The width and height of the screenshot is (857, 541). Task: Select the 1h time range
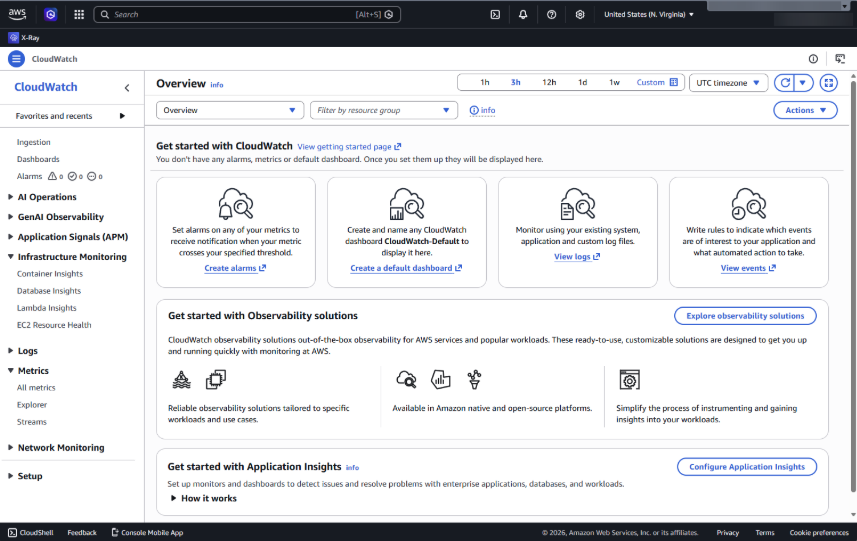[x=484, y=83]
